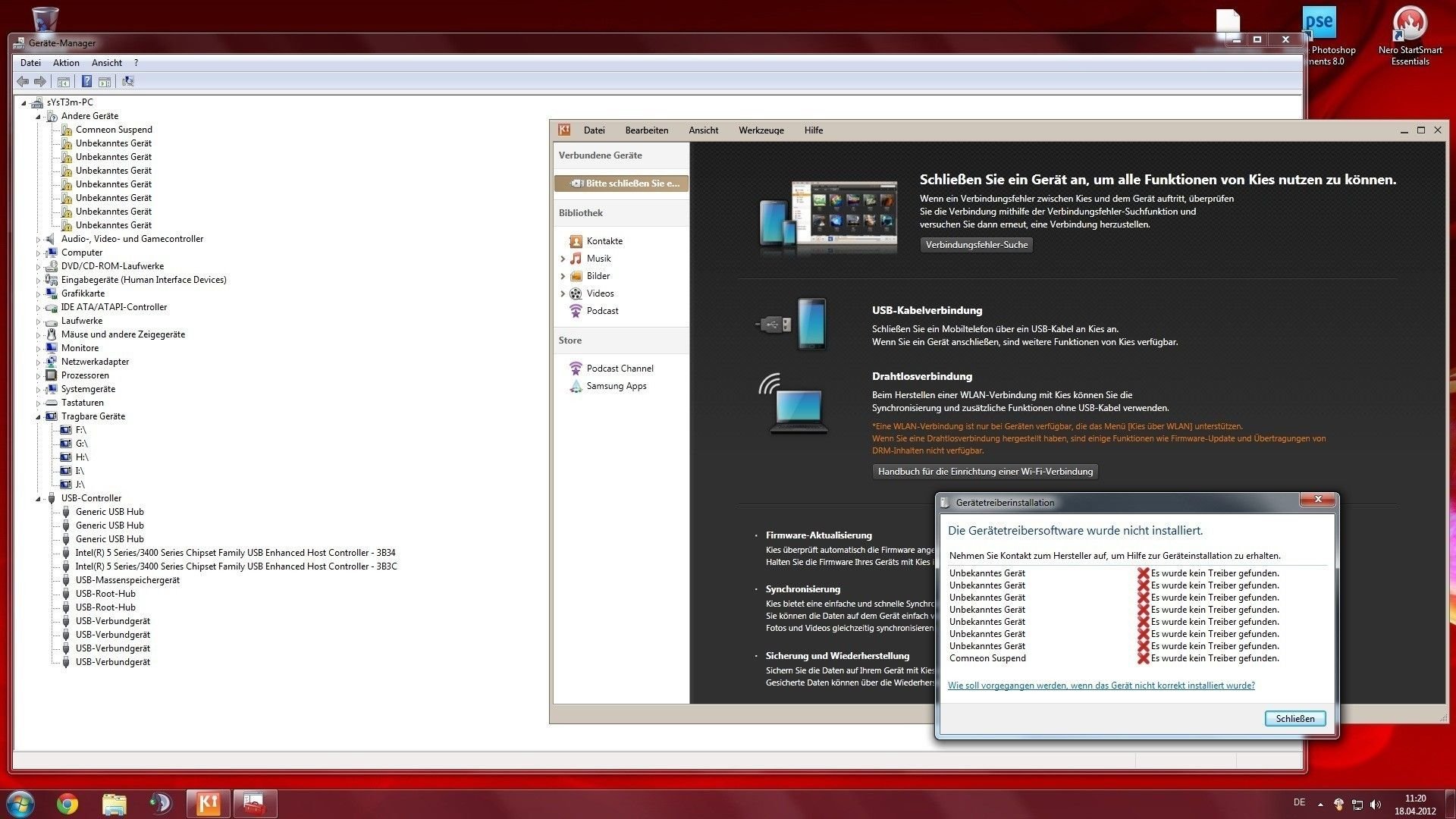
Task: Open Musik in Kies library
Action: (x=598, y=259)
